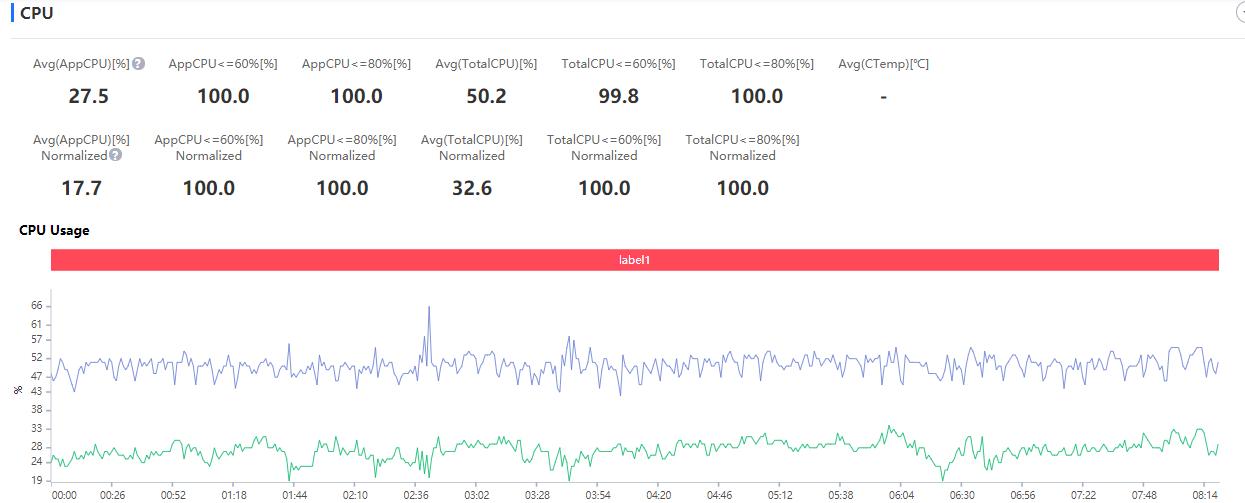
Task: Click the Avg(AppCPU)[%] value 27.5
Action: 88,96
